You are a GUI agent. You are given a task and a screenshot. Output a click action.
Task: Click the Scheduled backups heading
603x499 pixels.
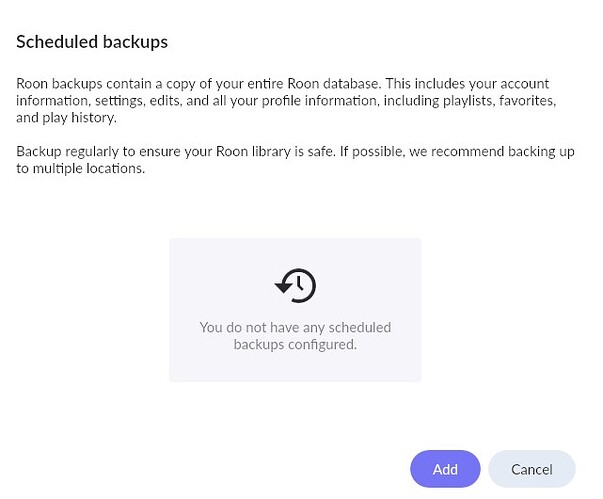click(x=91, y=42)
